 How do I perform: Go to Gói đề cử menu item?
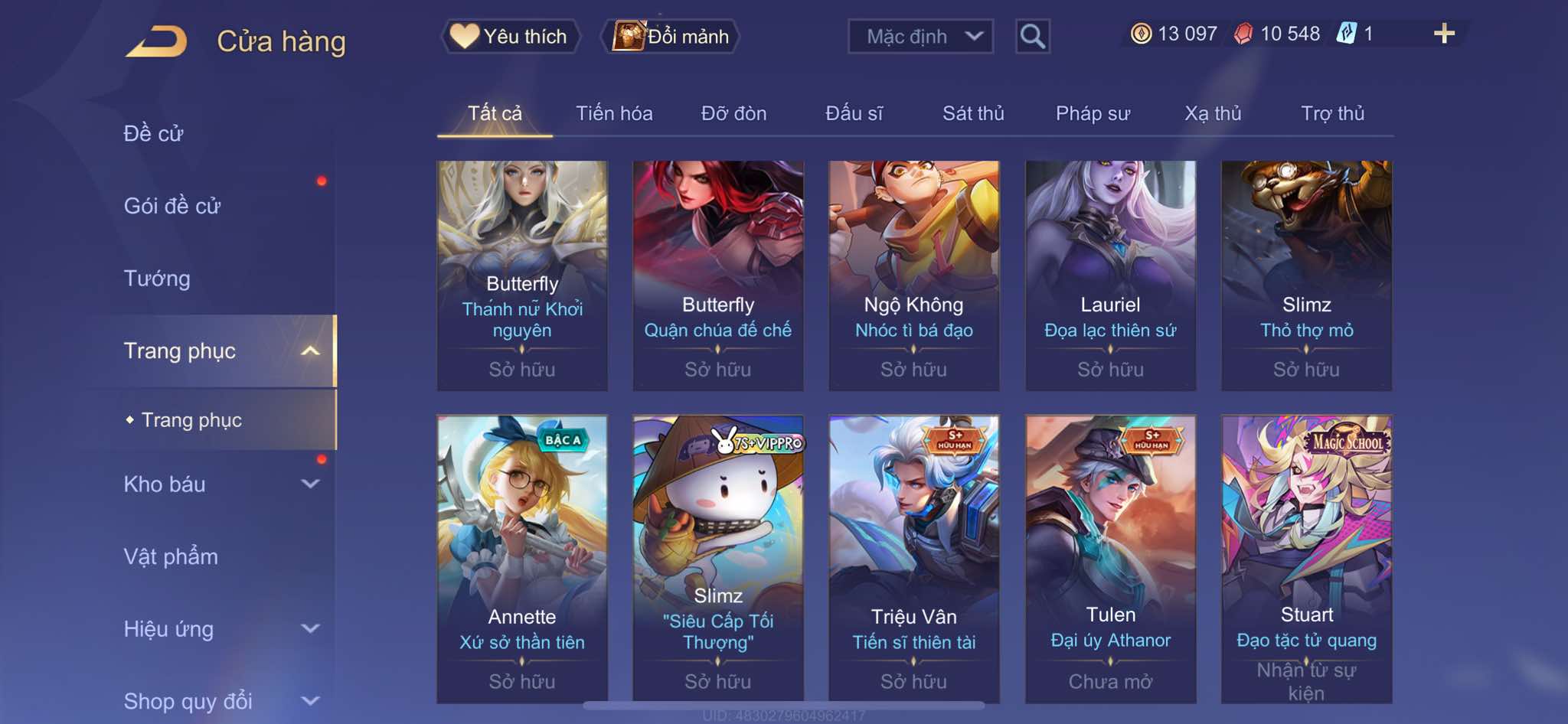[x=172, y=206]
